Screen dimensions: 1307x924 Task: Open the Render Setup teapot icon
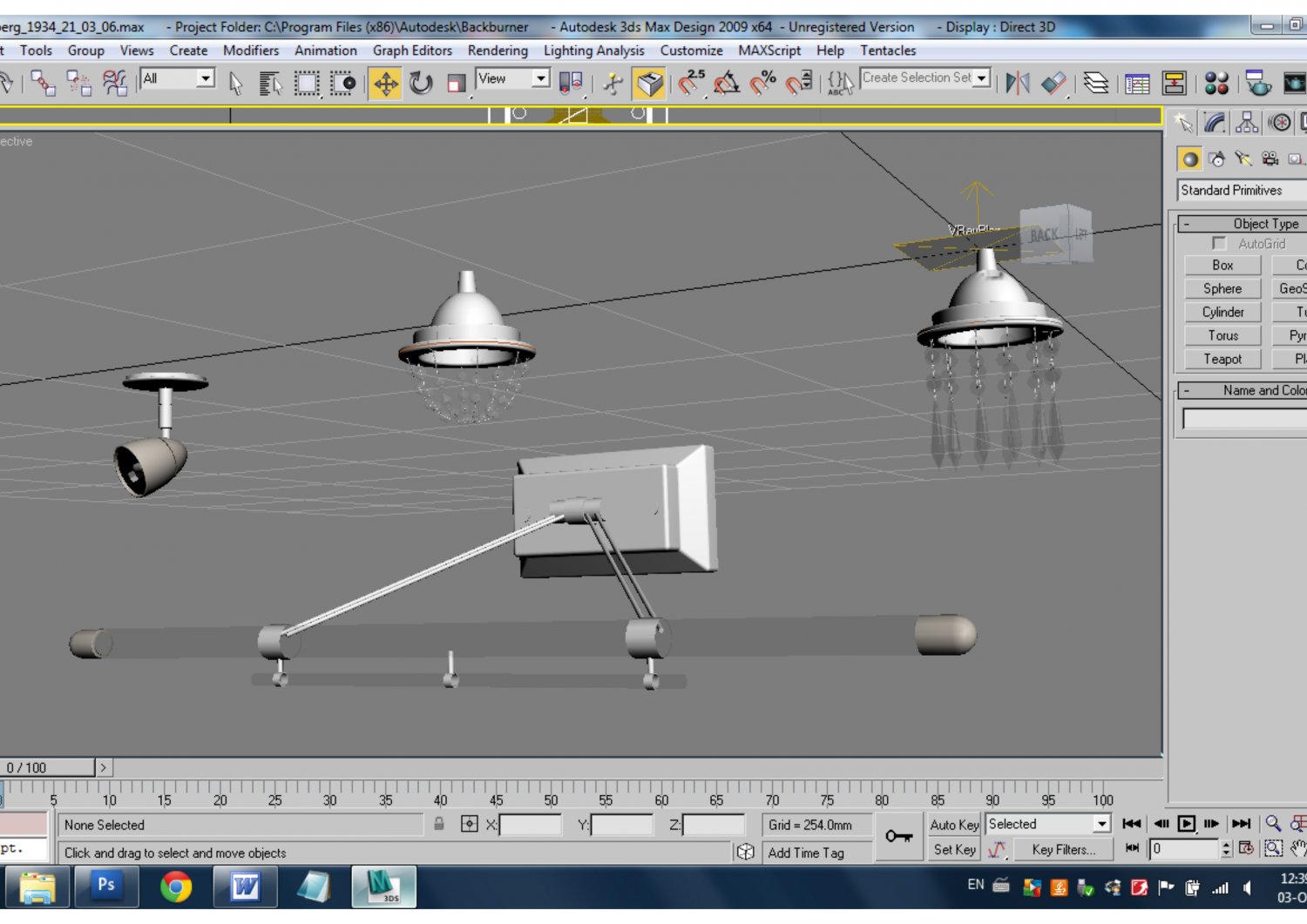1257,84
